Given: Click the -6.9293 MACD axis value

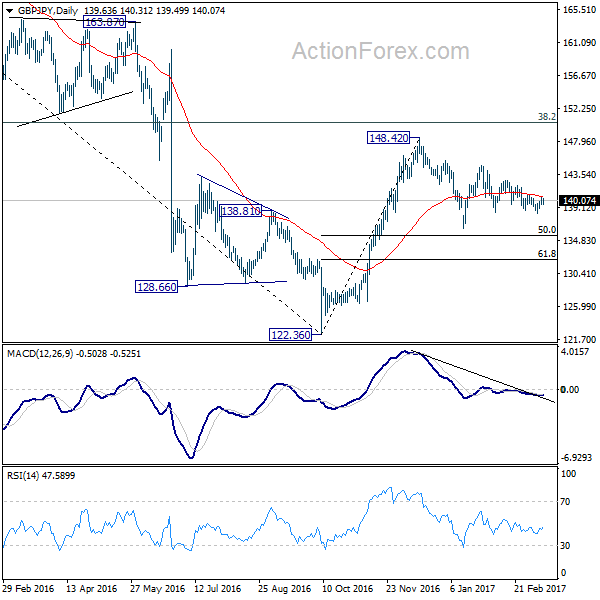Looking at the screenshot, I should point(576,458).
